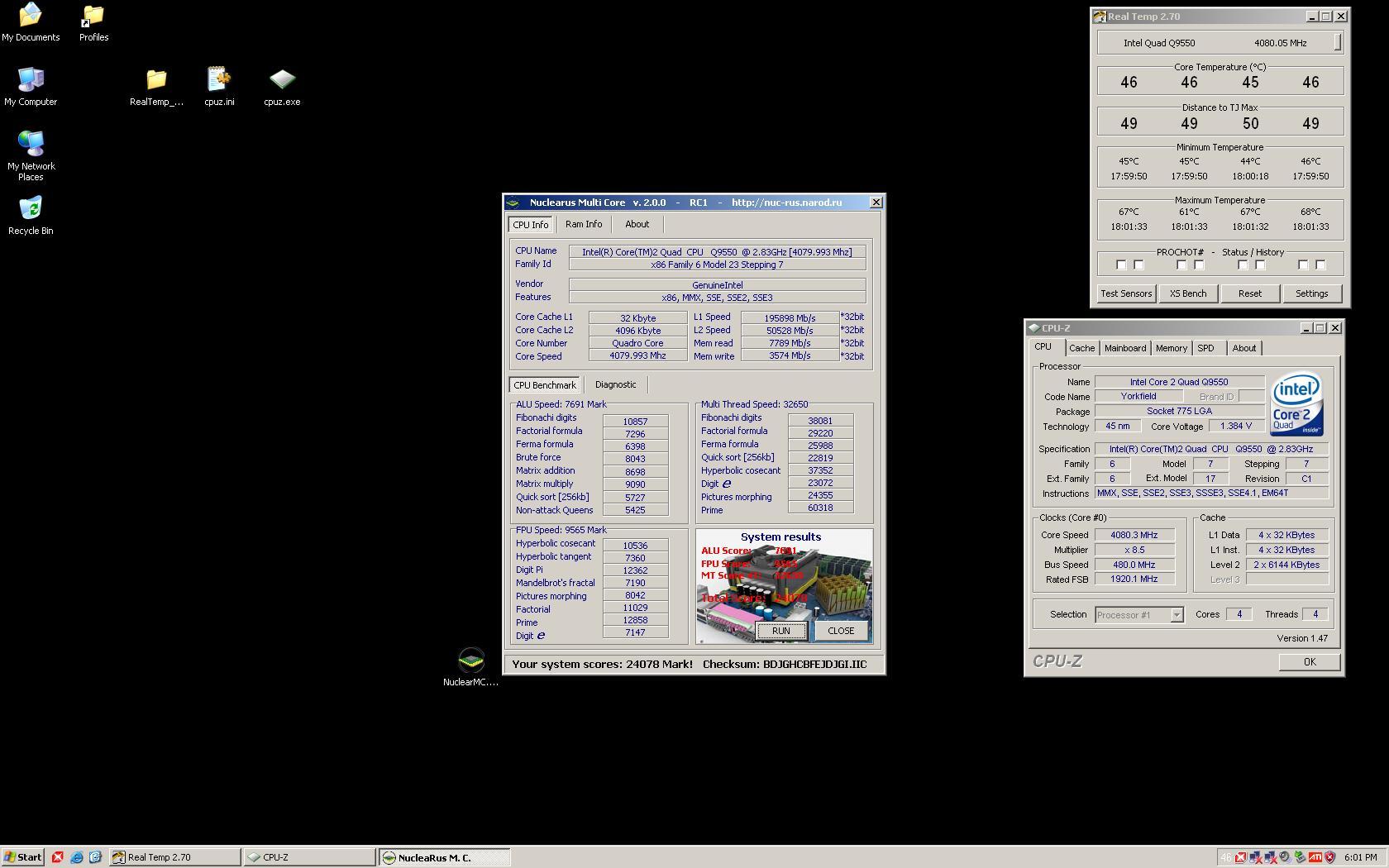This screenshot has width=1389, height=868.
Task: Click the Checksum BDJGHCBFEJDJGI.IIC status text
Action: [785, 664]
